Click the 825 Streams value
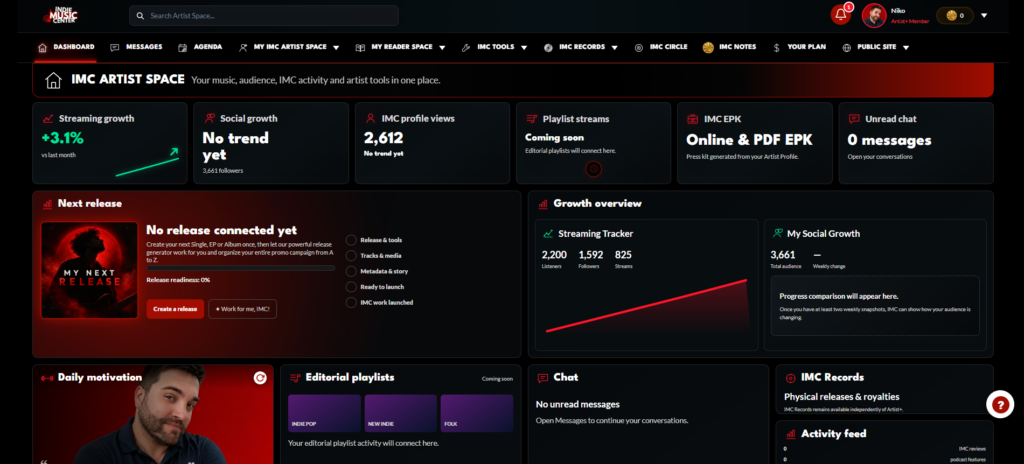The width and height of the screenshot is (1024, 464). pos(623,255)
